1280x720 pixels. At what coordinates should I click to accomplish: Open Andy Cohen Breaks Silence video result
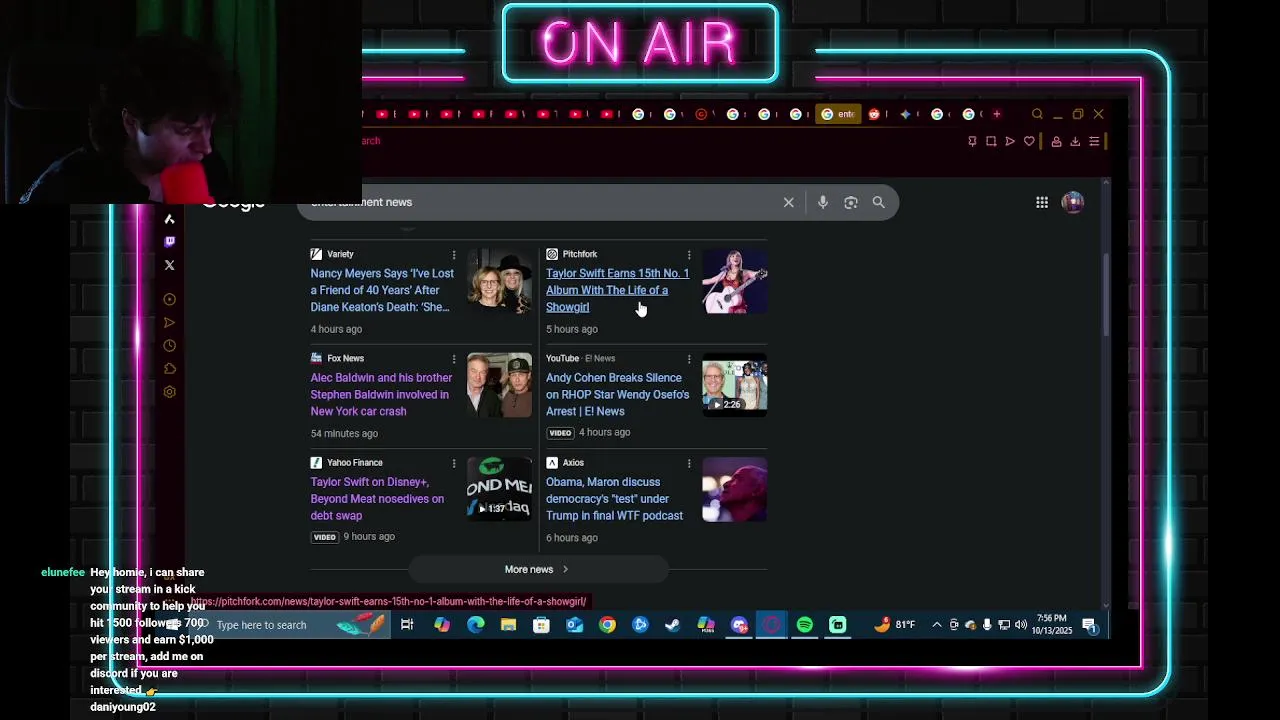click(x=617, y=394)
